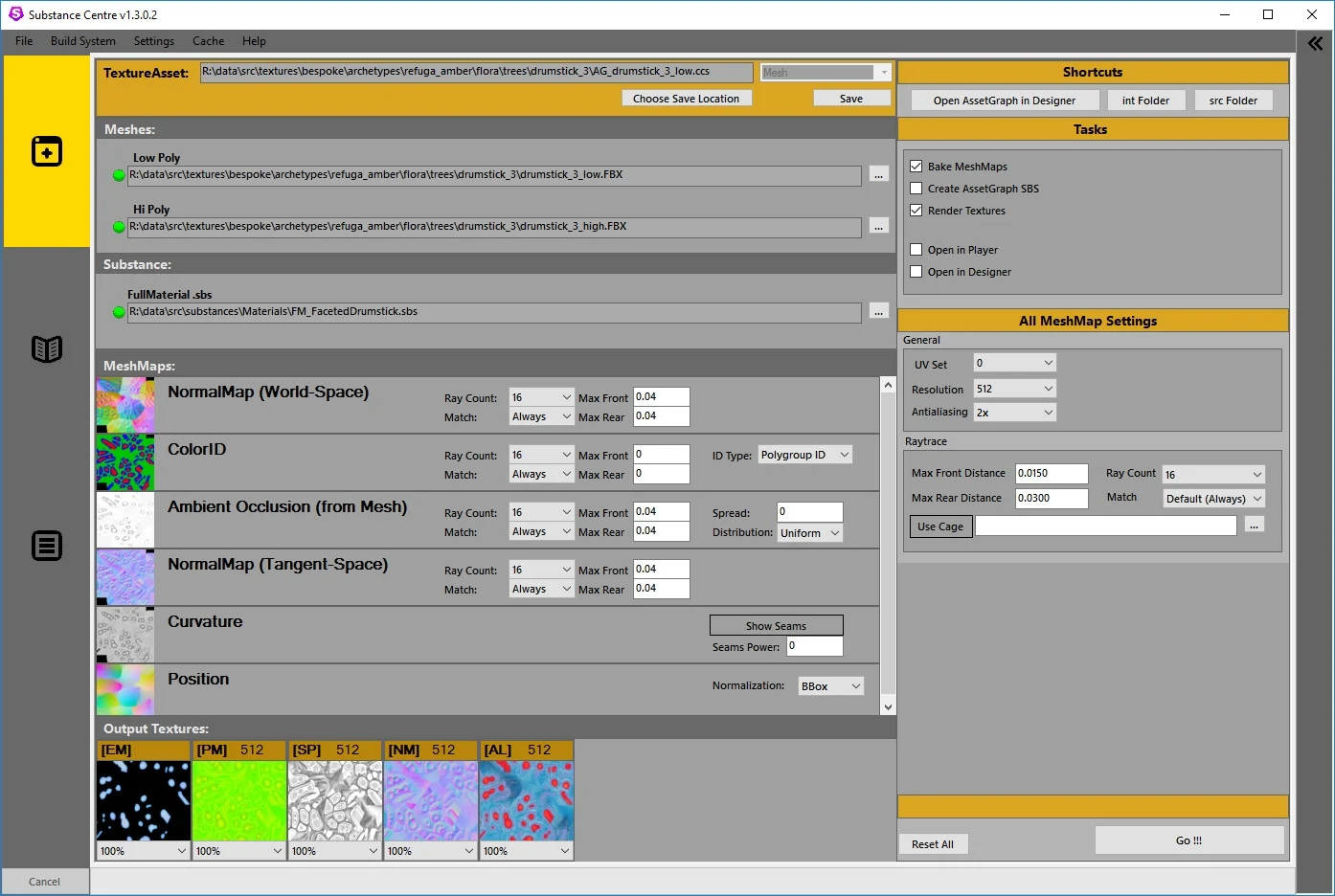Screen dimensions: 1335x896
Task: Click the Substance Centre app logo
Action: coord(15,14)
